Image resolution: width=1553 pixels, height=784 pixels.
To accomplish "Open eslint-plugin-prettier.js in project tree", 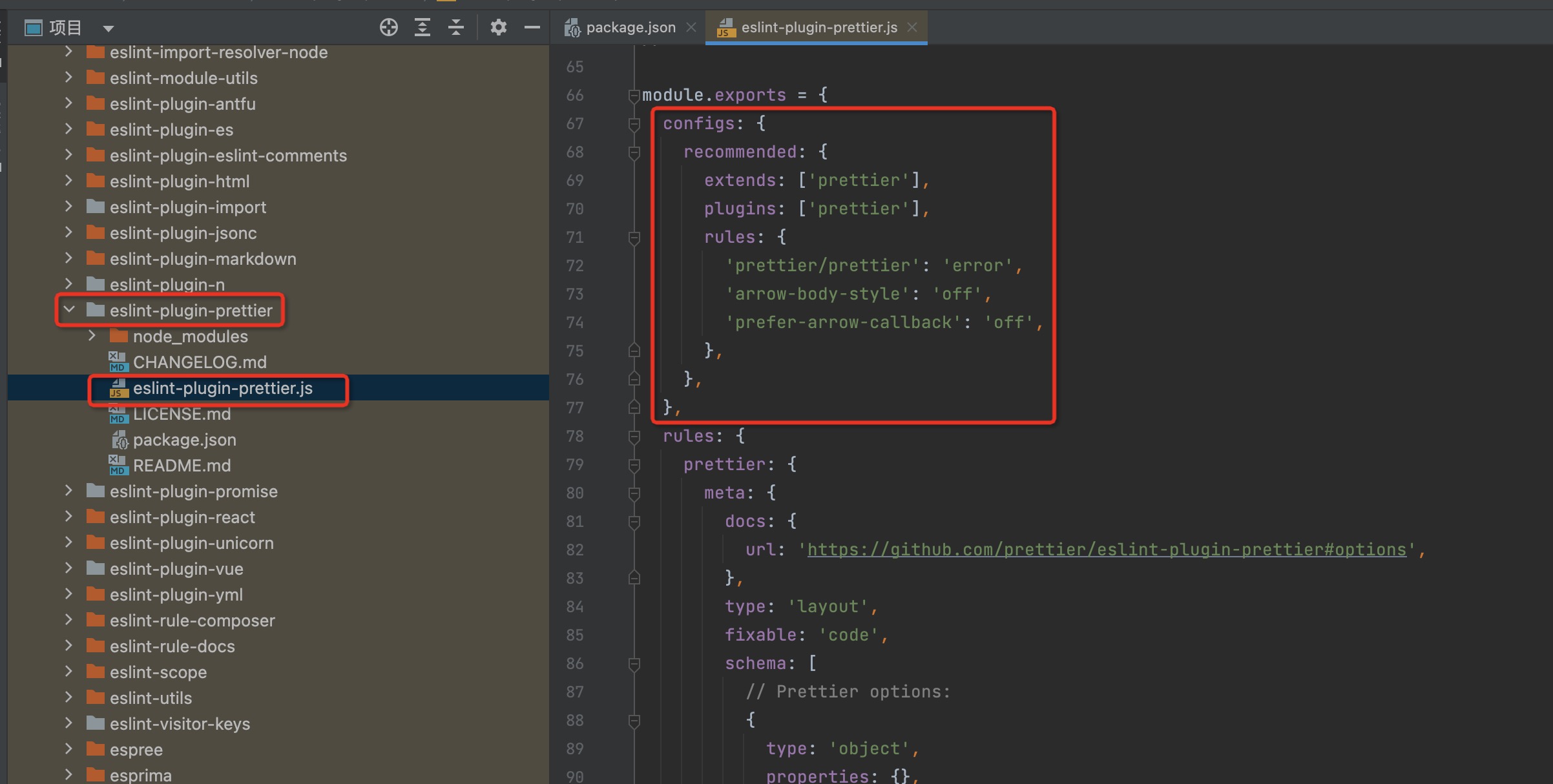I will [222, 388].
